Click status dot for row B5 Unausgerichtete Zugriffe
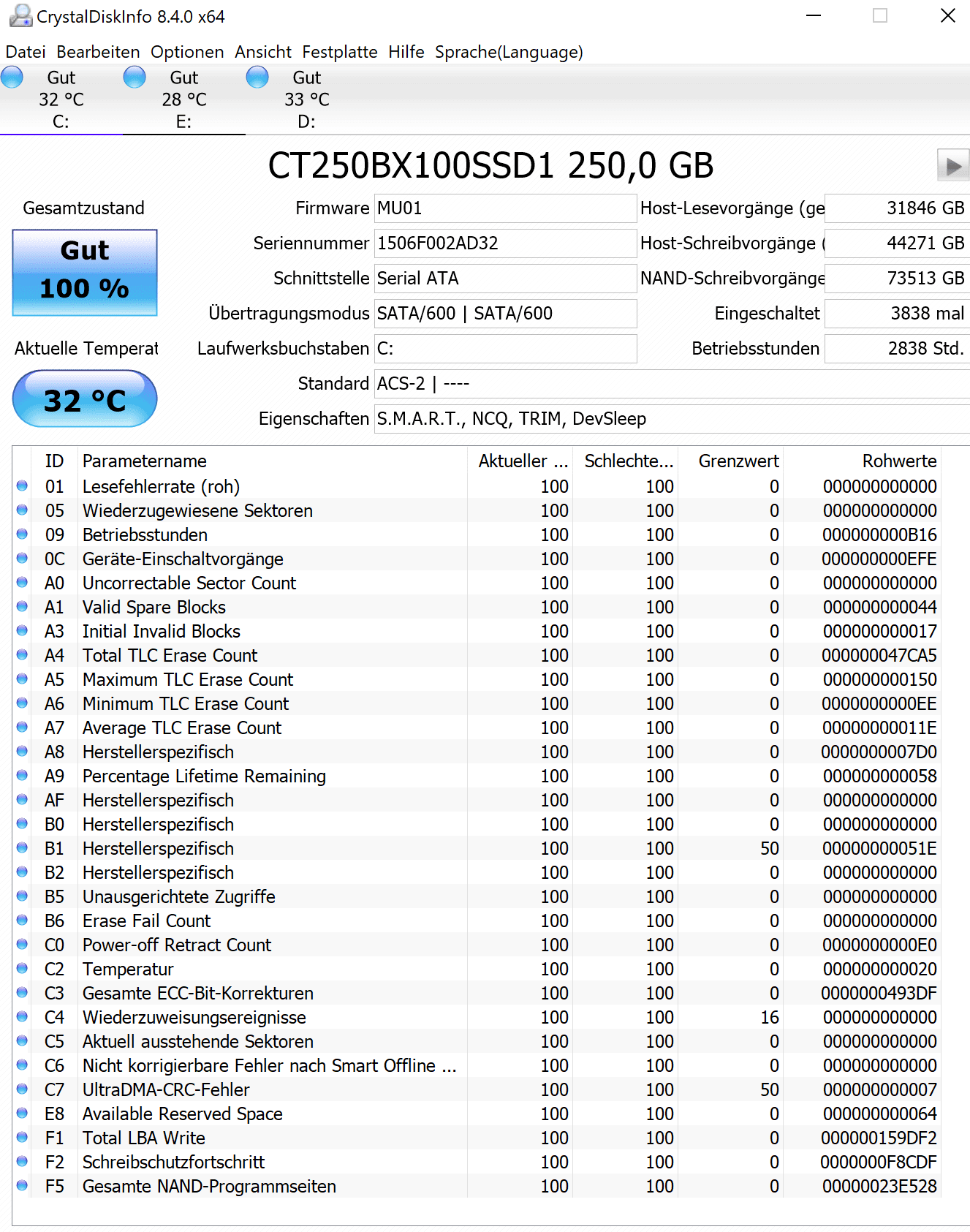Image resolution: width=970 pixels, height=1232 pixels. tap(22, 896)
